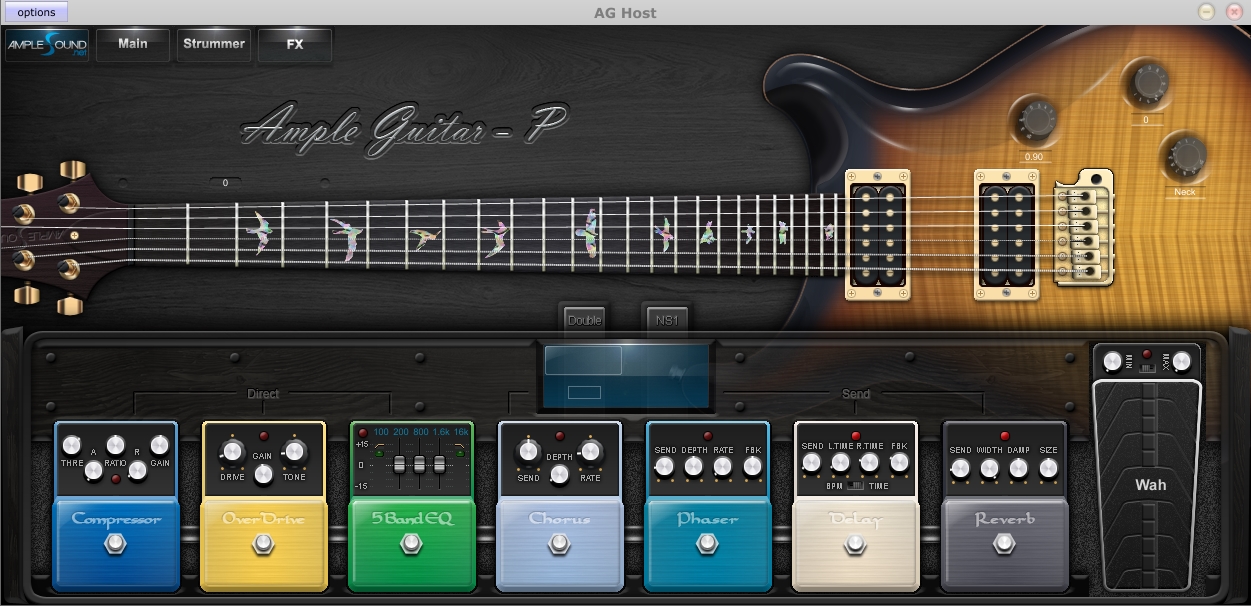Toggle the Wah MIN/MAX mode switch
This screenshot has height=606, width=1251.
click(x=1147, y=368)
